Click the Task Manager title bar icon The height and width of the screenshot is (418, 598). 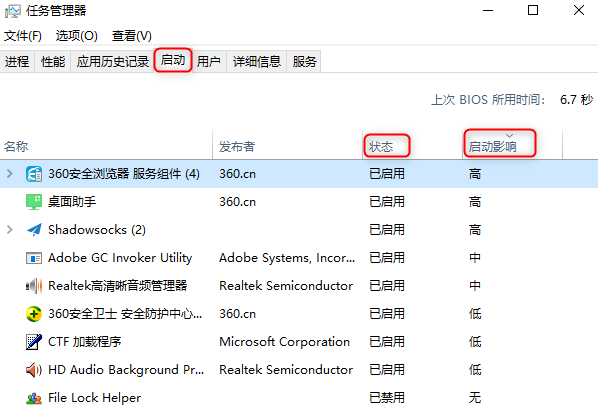coord(13,11)
